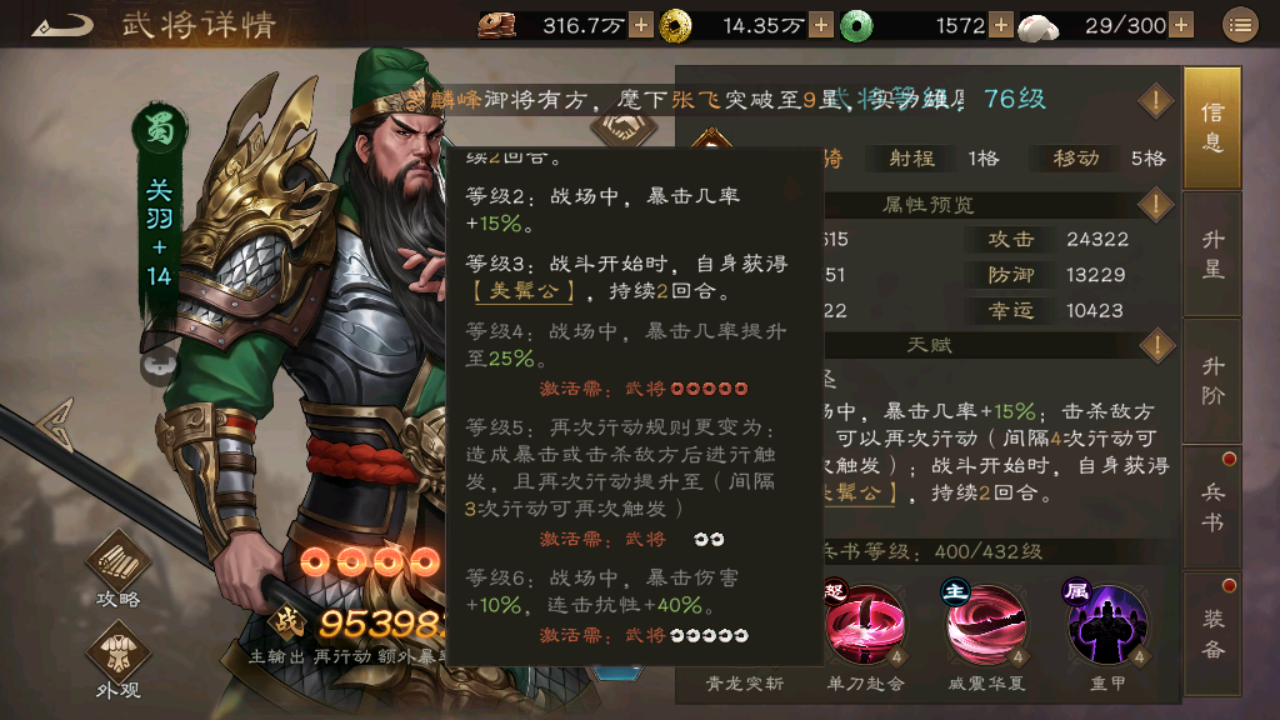Image resolution: width=1280 pixels, height=720 pixels.
Task: Show level info exclamation next to 76级
Action: coord(1156,100)
